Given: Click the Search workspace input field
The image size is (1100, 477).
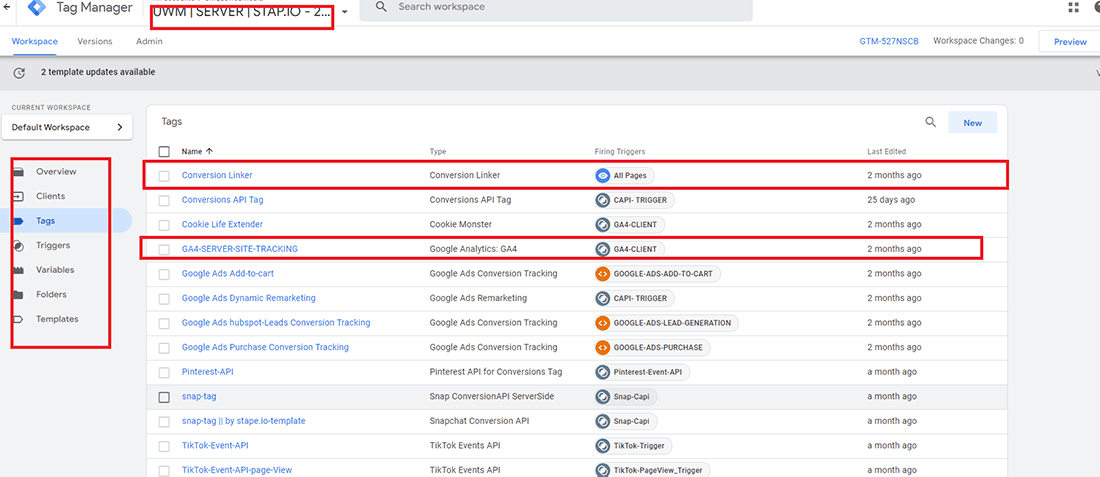Looking at the screenshot, I should point(560,8).
